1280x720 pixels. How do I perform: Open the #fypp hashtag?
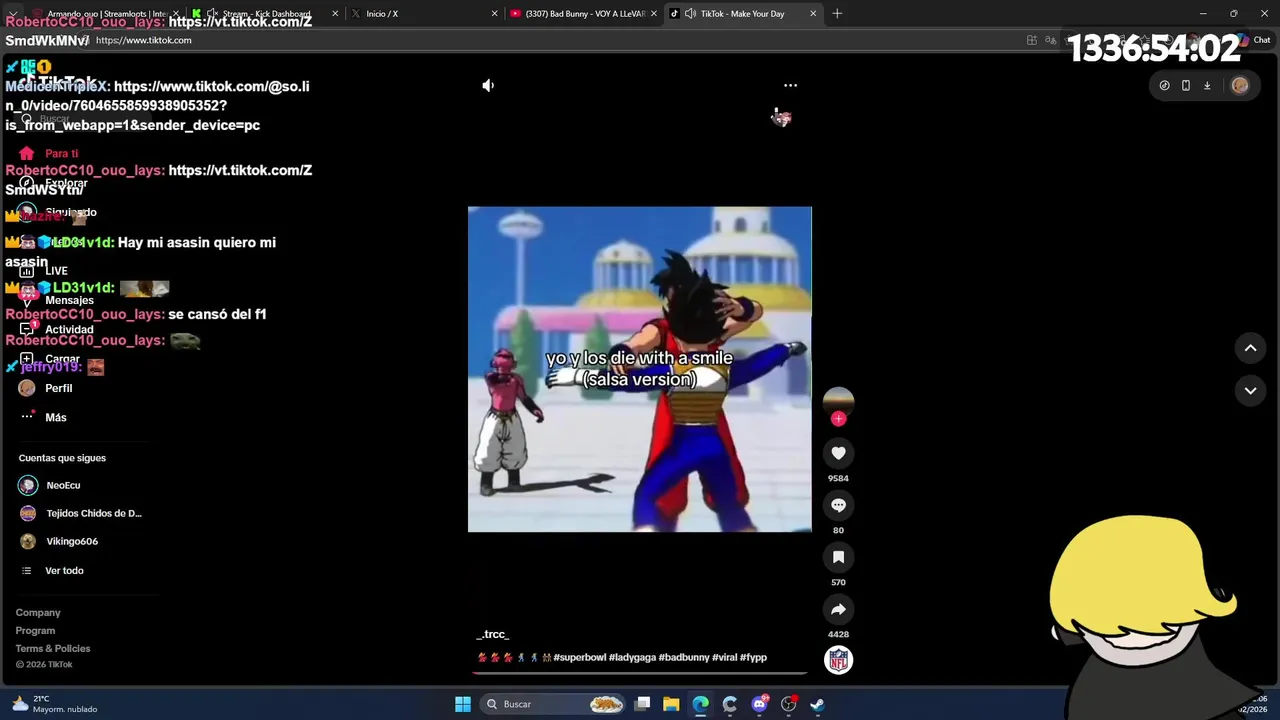point(753,657)
